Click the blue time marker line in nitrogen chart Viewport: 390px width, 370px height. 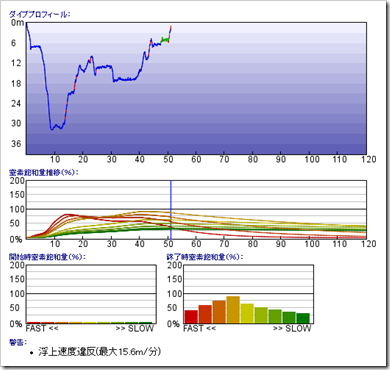171,209
